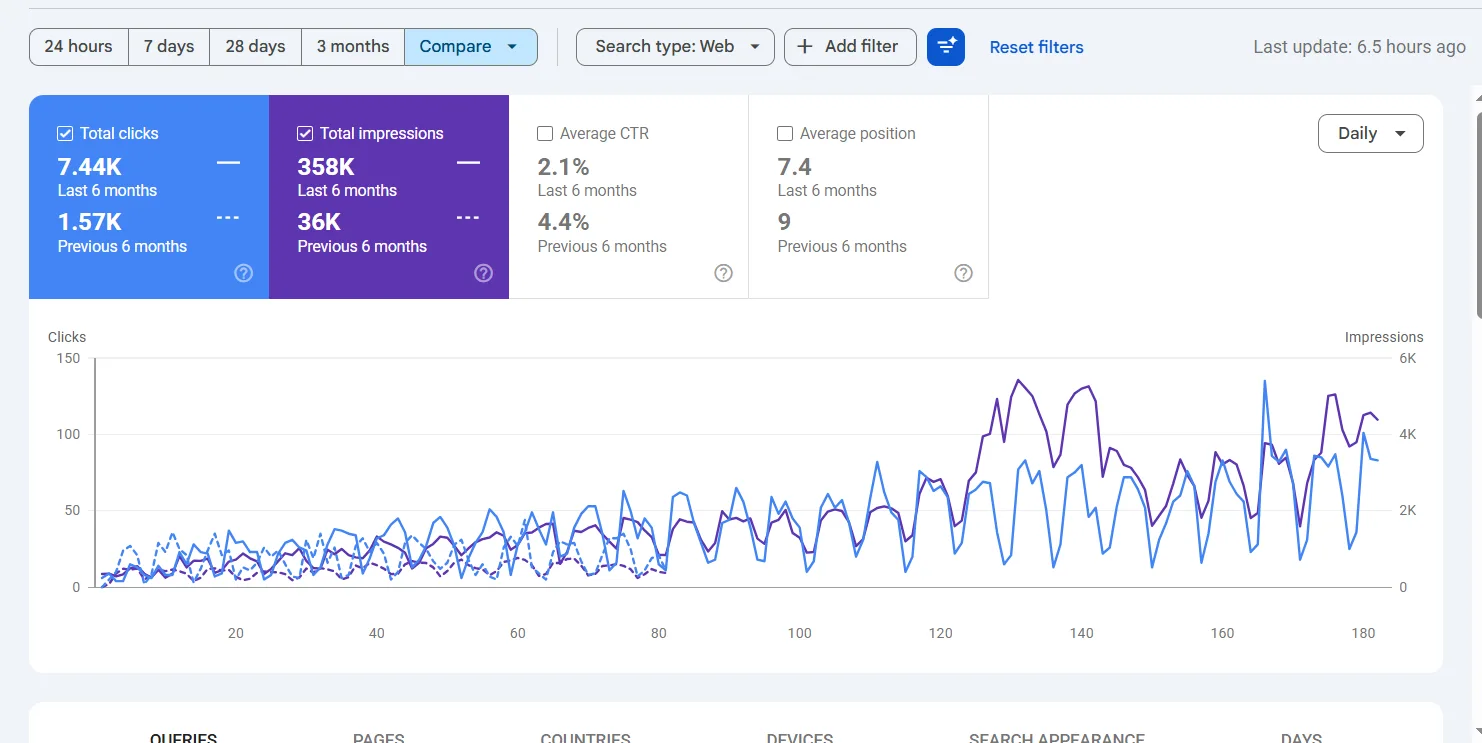The image size is (1482, 743).
Task: Click the 4.4% previous CTR value
Action: pyautogui.click(x=563, y=222)
